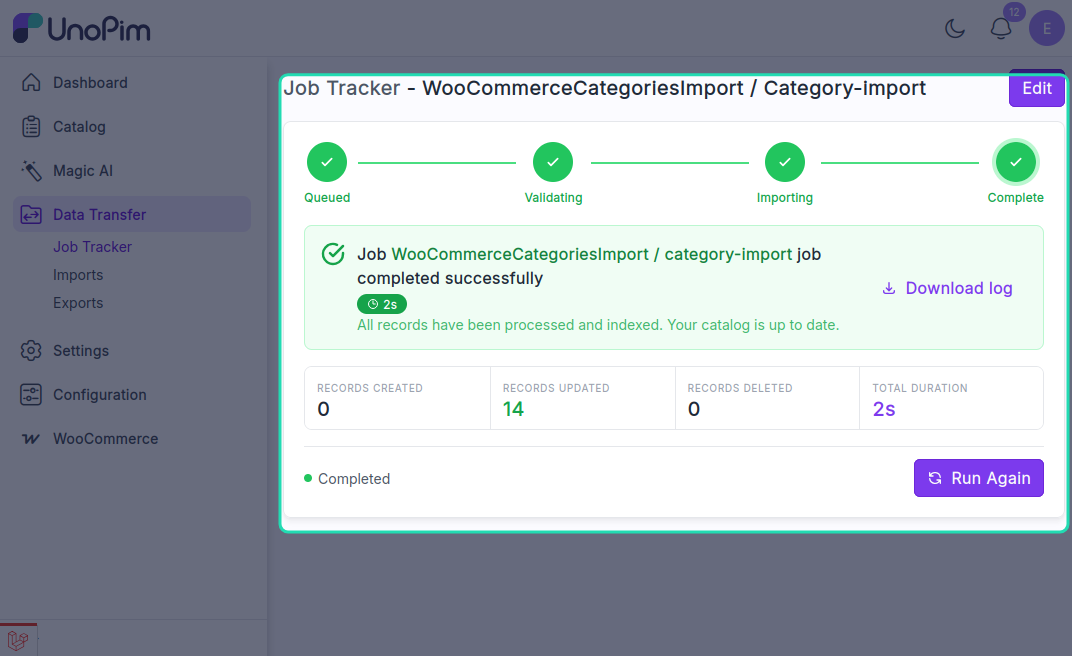Click the 2s duration badge
The image size is (1072, 656).
(381, 304)
